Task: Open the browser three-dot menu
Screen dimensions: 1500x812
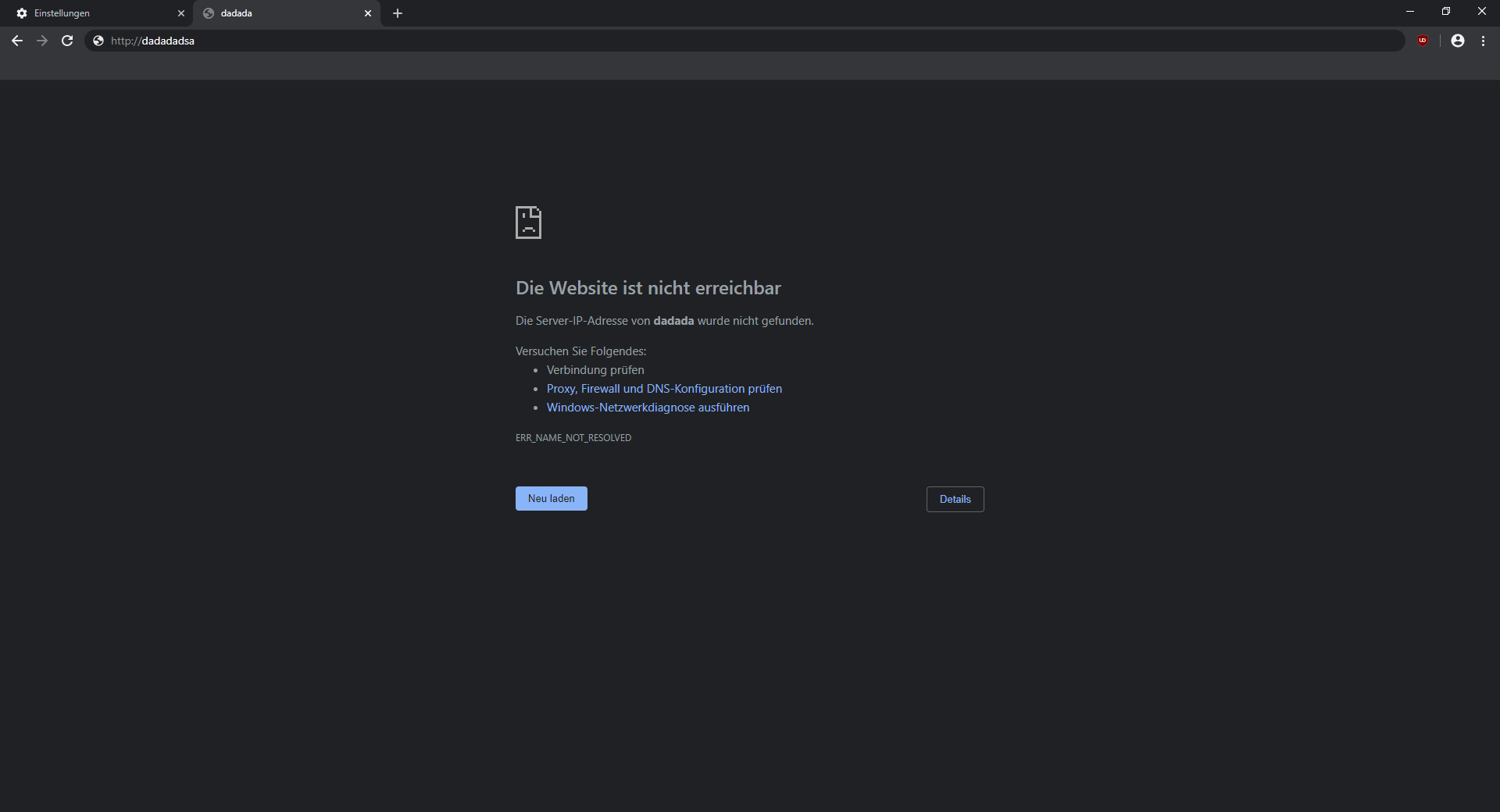Action: coord(1483,41)
